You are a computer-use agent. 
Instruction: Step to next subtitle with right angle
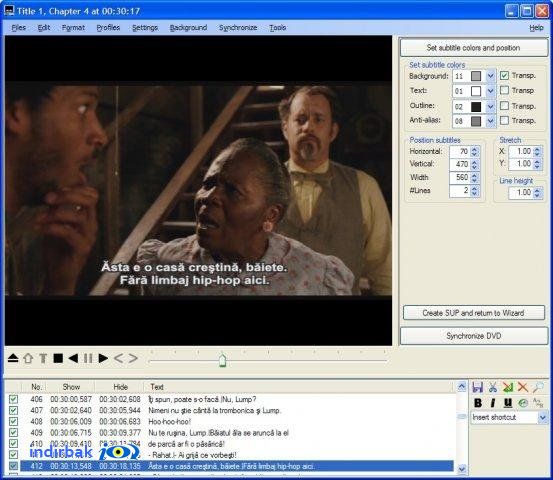pyautogui.click(x=133, y=358)
